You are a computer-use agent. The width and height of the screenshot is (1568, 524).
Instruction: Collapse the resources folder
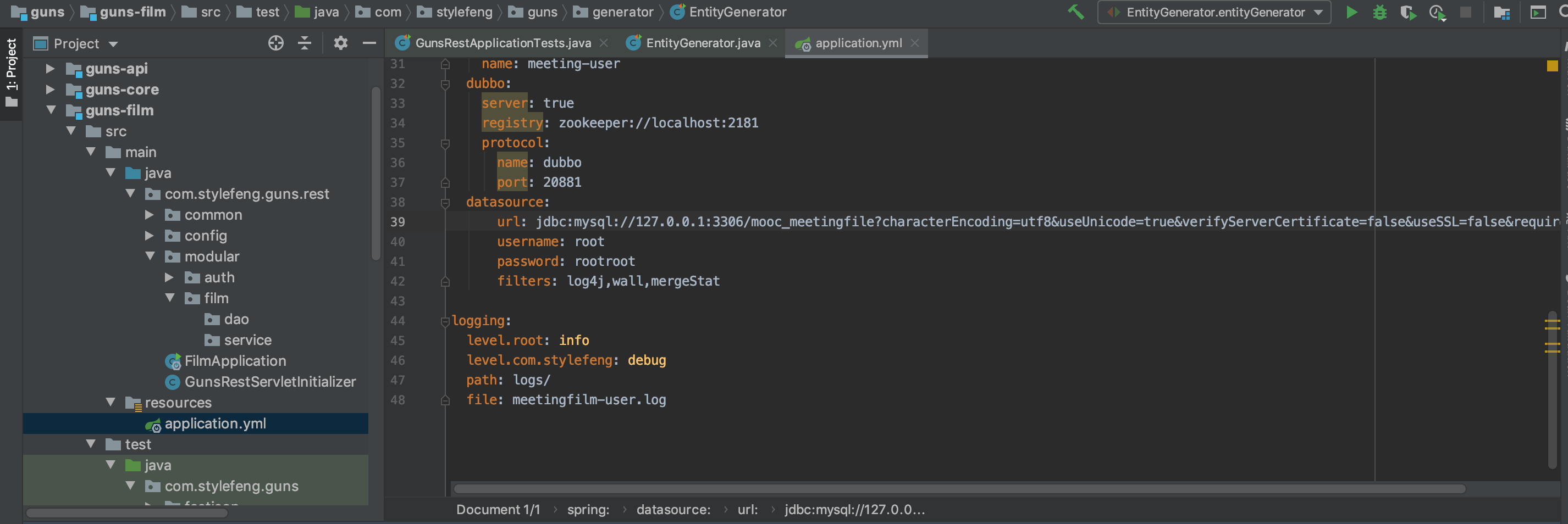click(x=110, y=402)
